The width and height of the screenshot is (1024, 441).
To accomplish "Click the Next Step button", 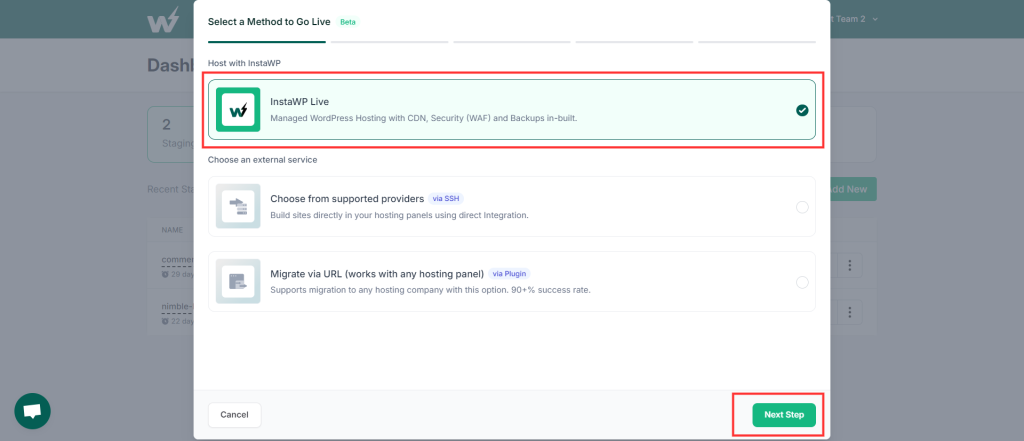I will click(784, 415).
